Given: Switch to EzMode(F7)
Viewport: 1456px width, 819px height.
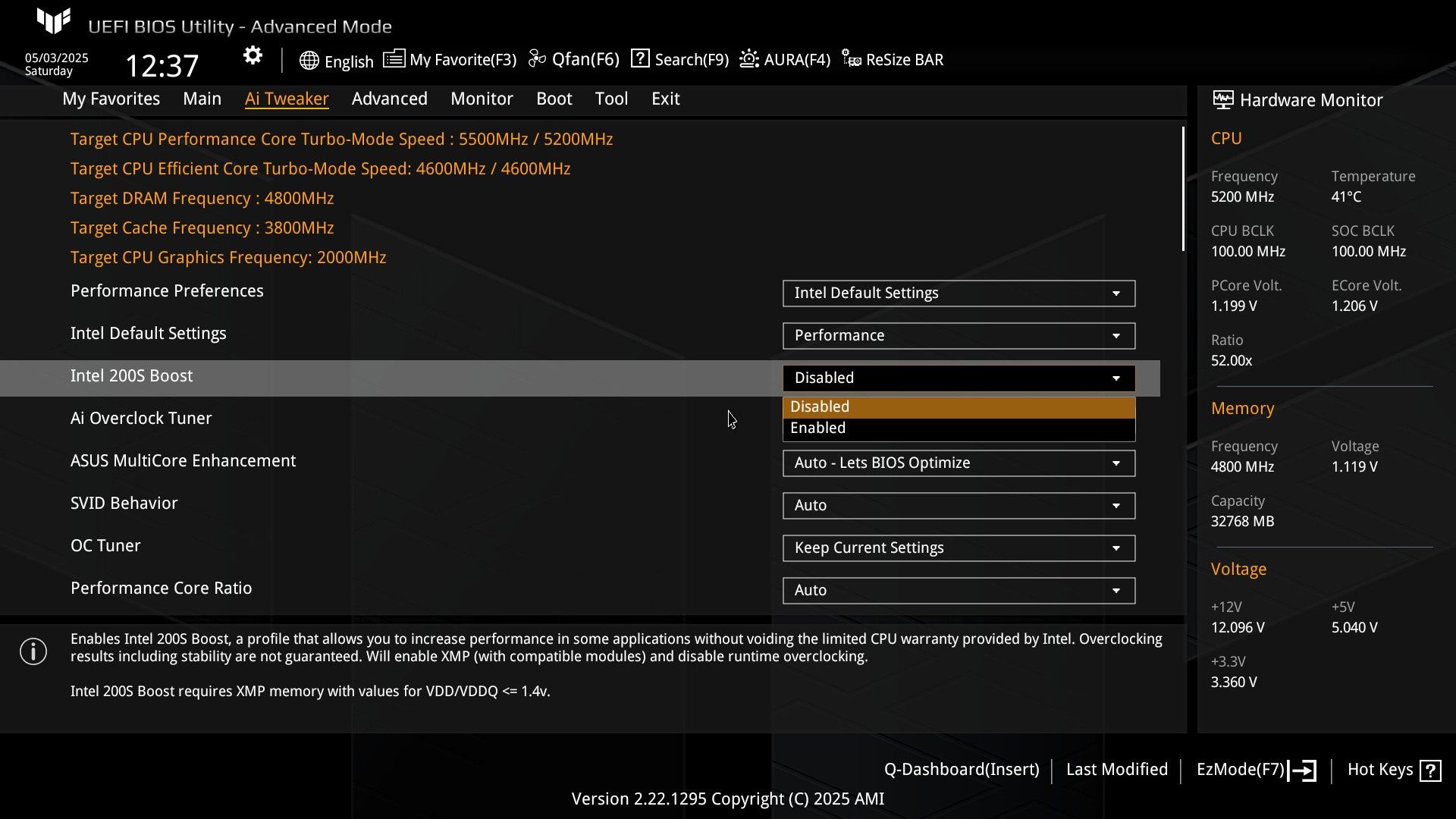Looking at the screenshot, I should point(1240,770).
